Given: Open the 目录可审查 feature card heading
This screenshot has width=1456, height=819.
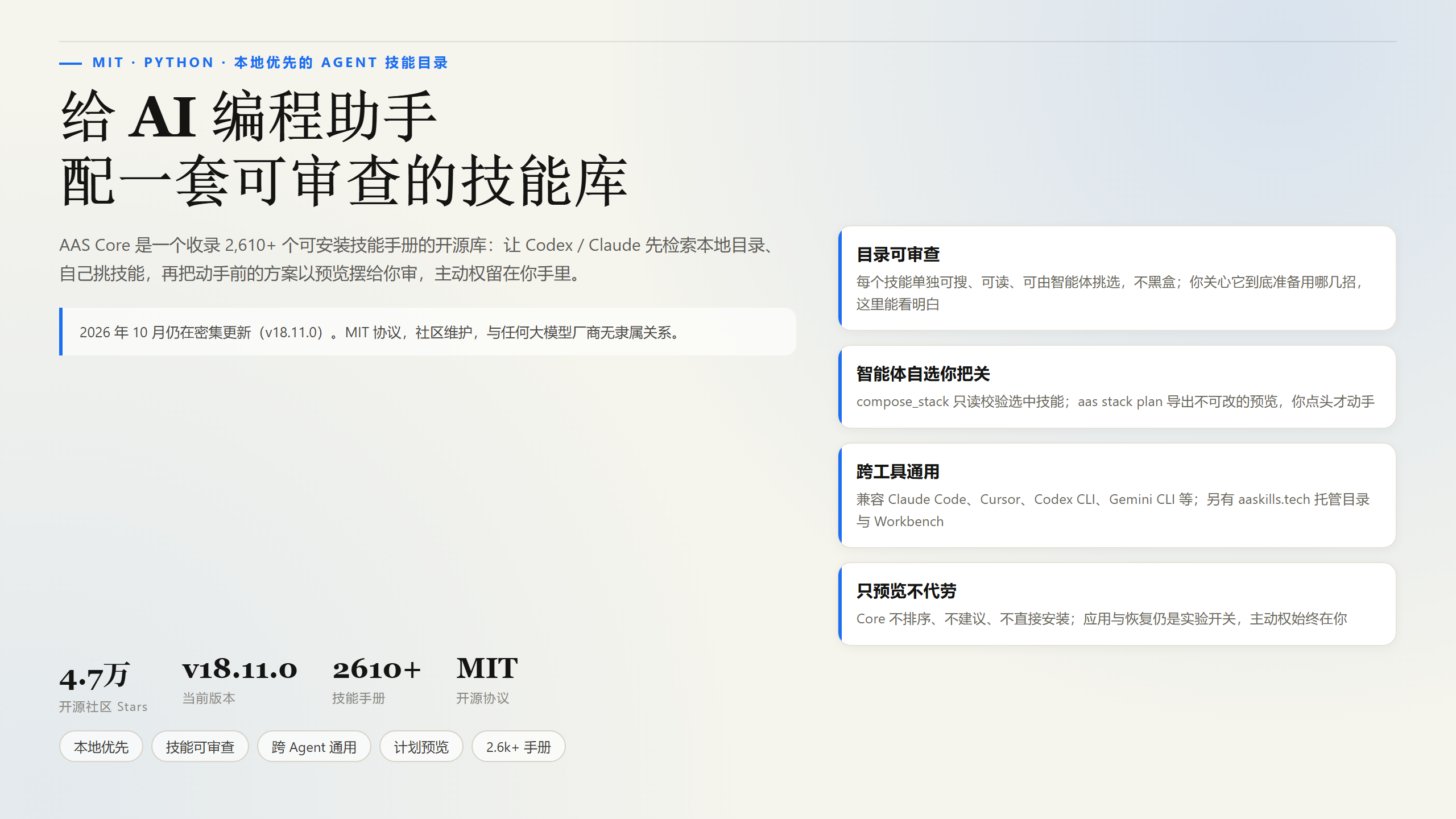Looking at the screenshot, I should coord(898,254).
